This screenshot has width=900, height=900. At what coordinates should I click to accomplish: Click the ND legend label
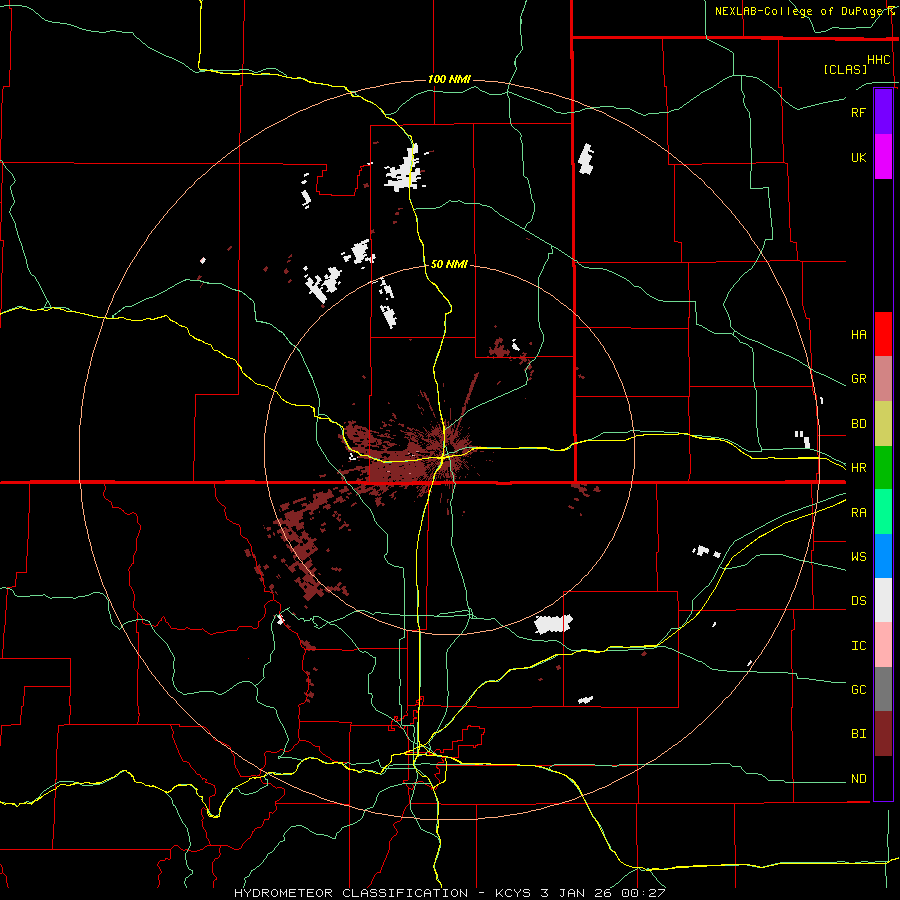click(x=859, y=779)
